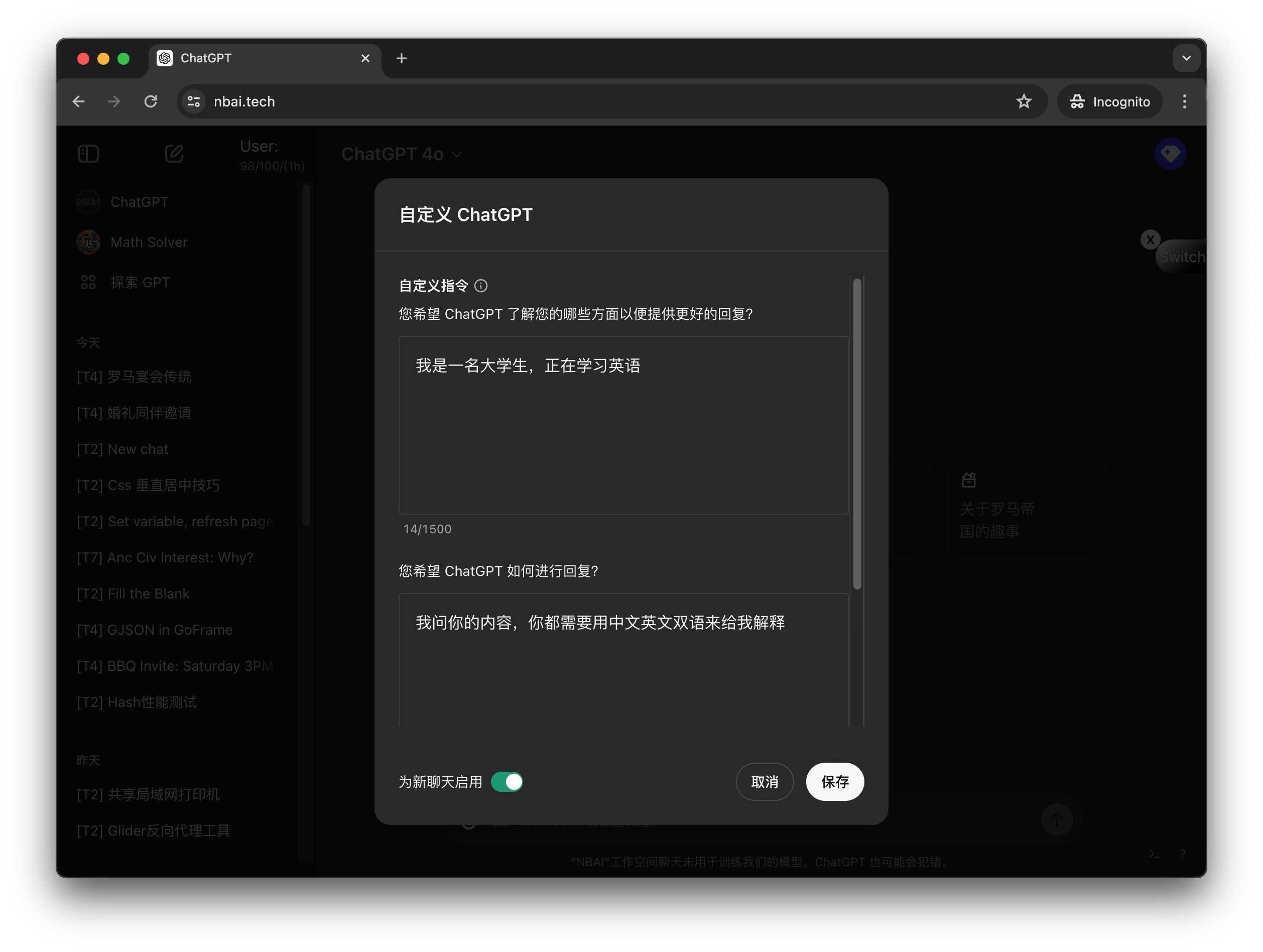Click the 14/1500 character counter

tap(427, 529)
